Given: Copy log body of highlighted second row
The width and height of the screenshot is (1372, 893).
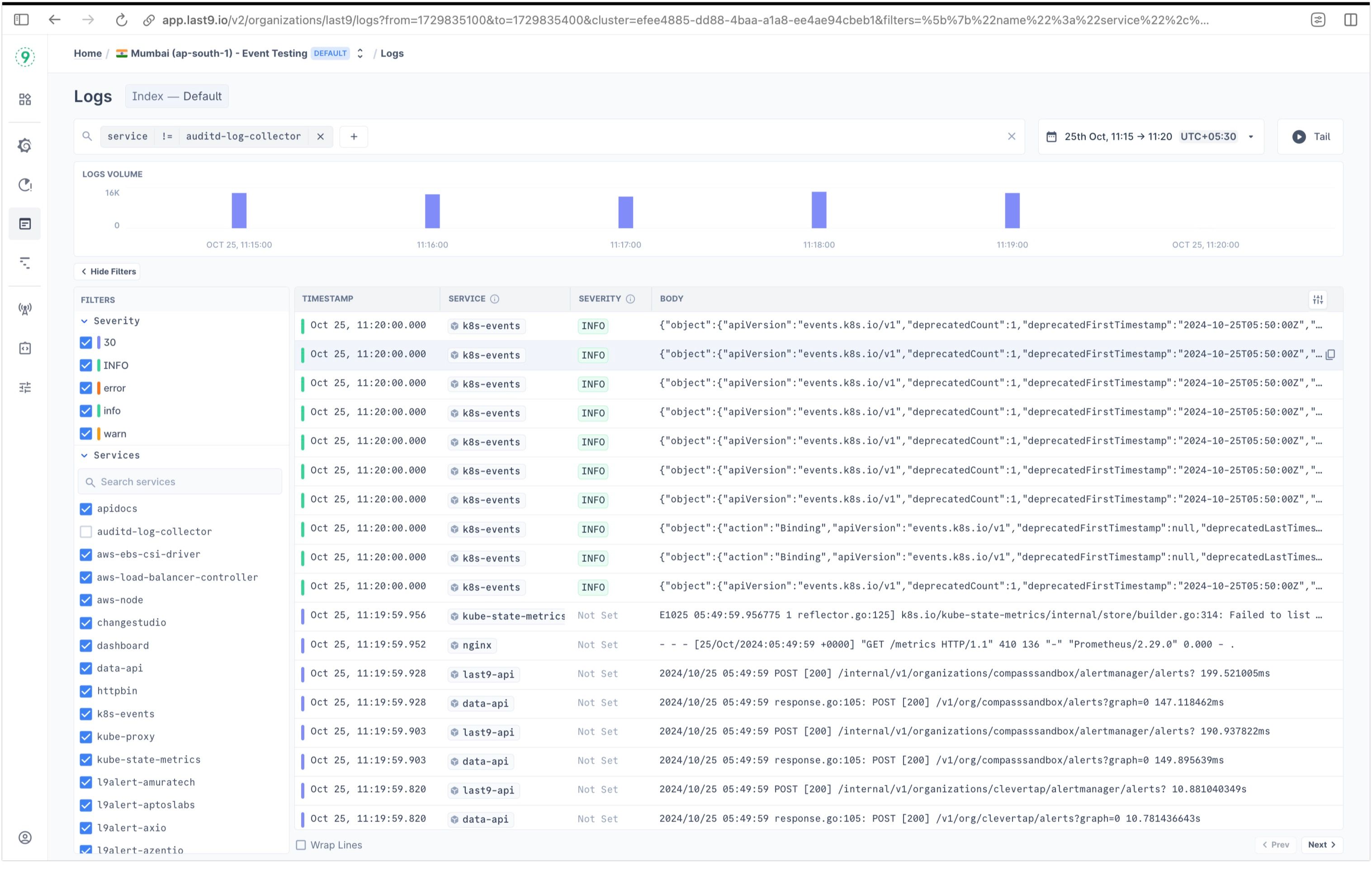Looking at the screenshot, I should pyautogui.click(x=1330, y=355).
